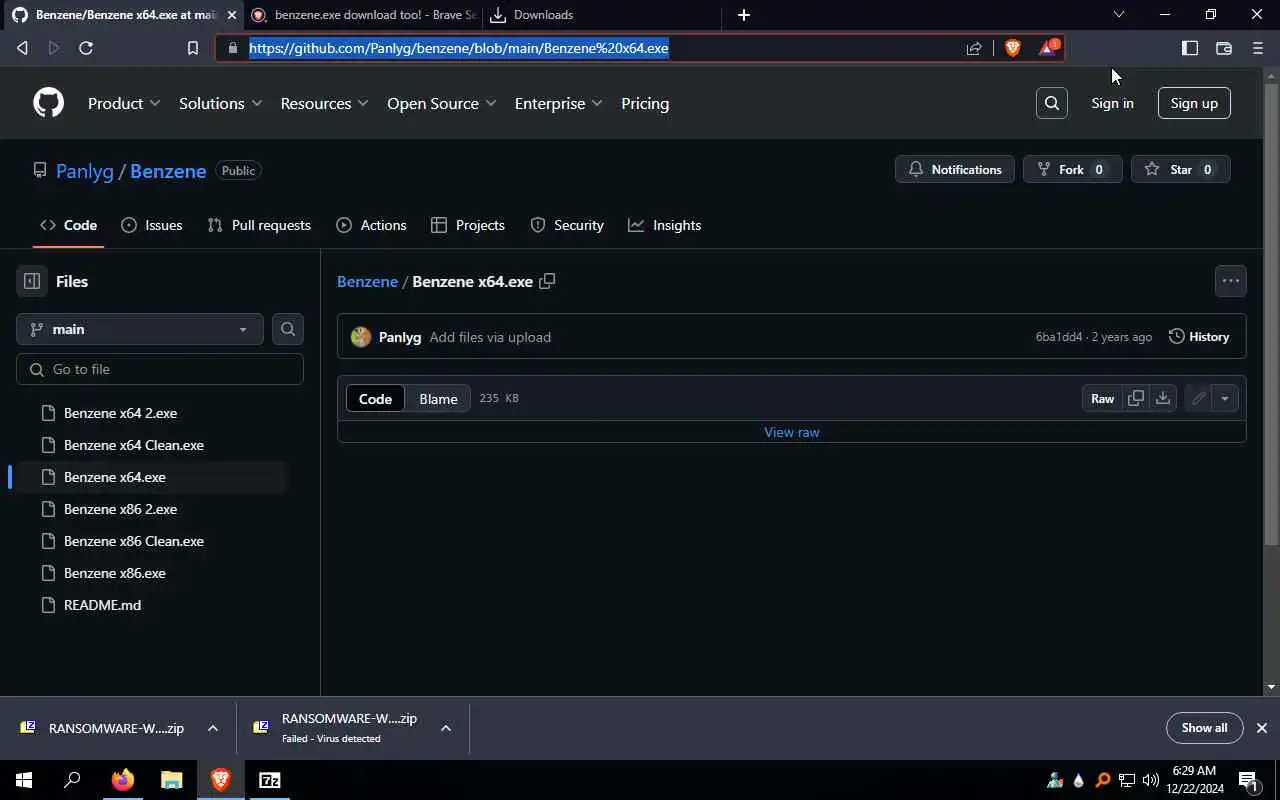The image size is (1280, 800).
Task: Click Panlyg avatar in commit row
Action: 361,337
